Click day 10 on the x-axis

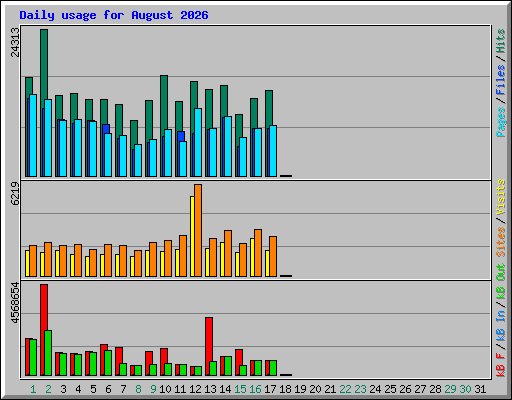165,389
